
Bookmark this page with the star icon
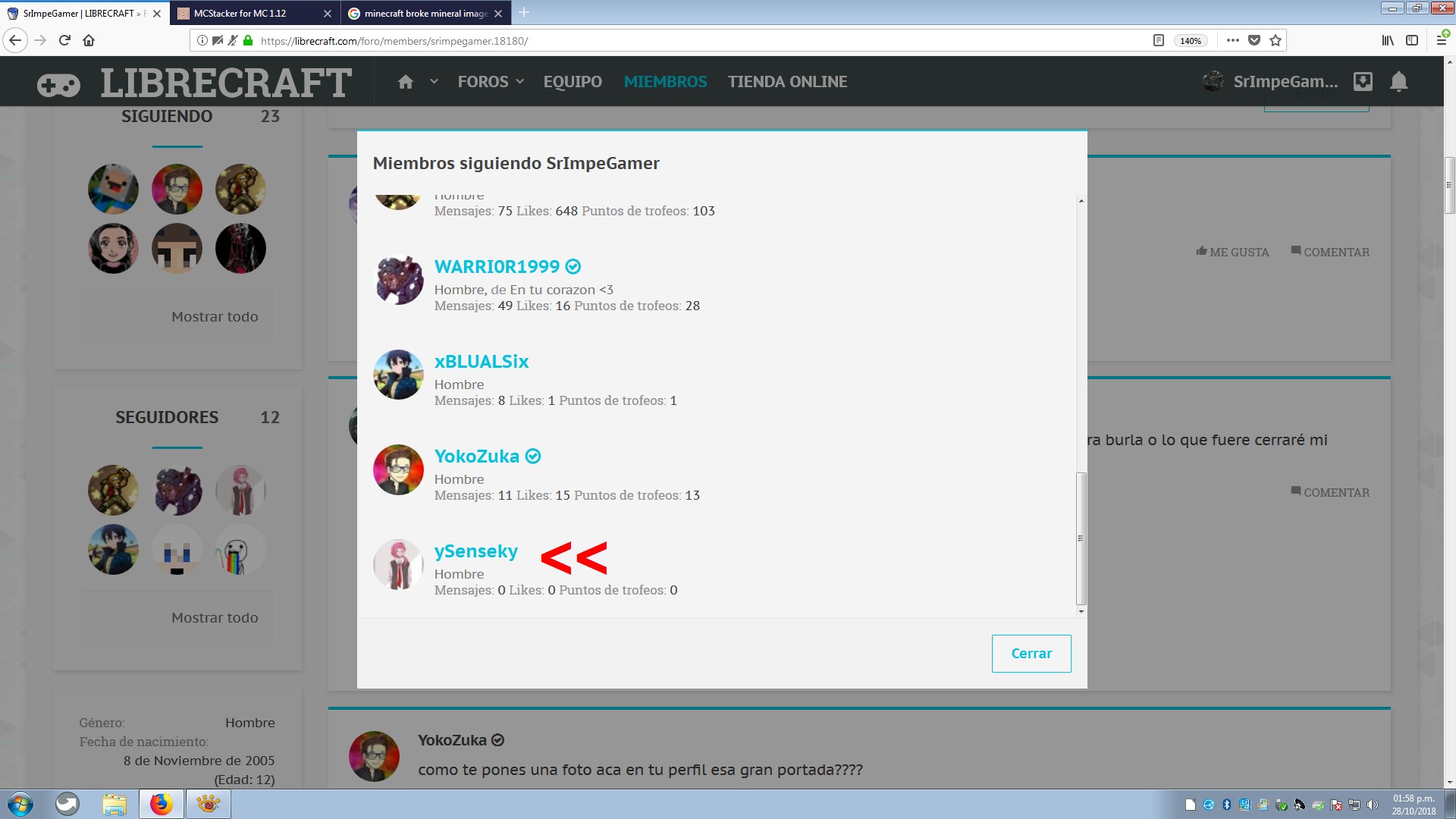1276,40
